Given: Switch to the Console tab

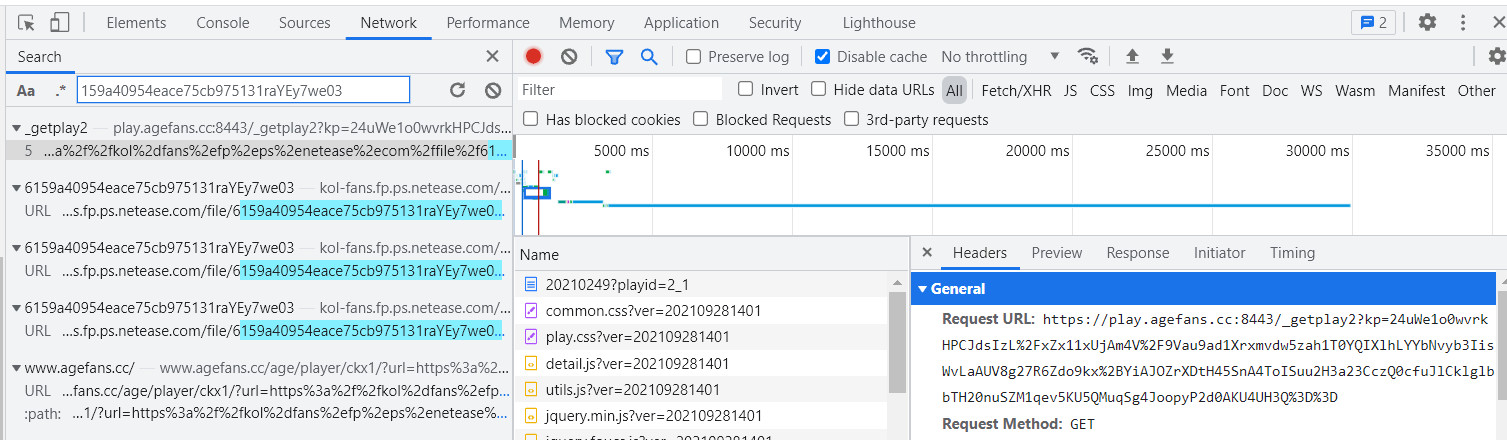Looking at the screenshot, I should [223, 22].
